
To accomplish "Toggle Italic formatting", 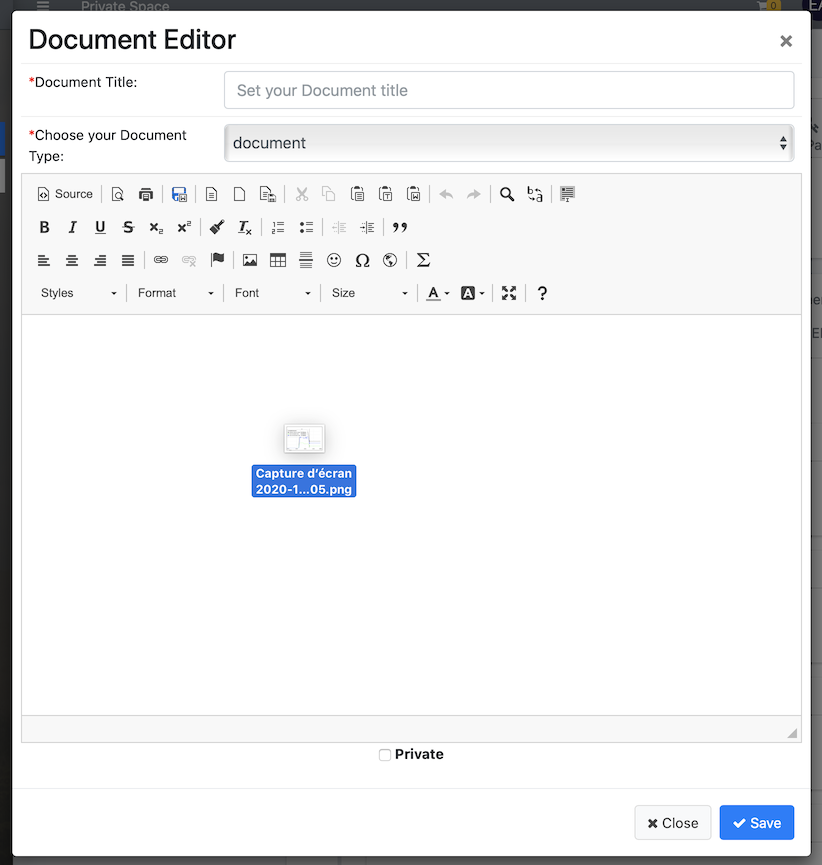I will point(72,227).
